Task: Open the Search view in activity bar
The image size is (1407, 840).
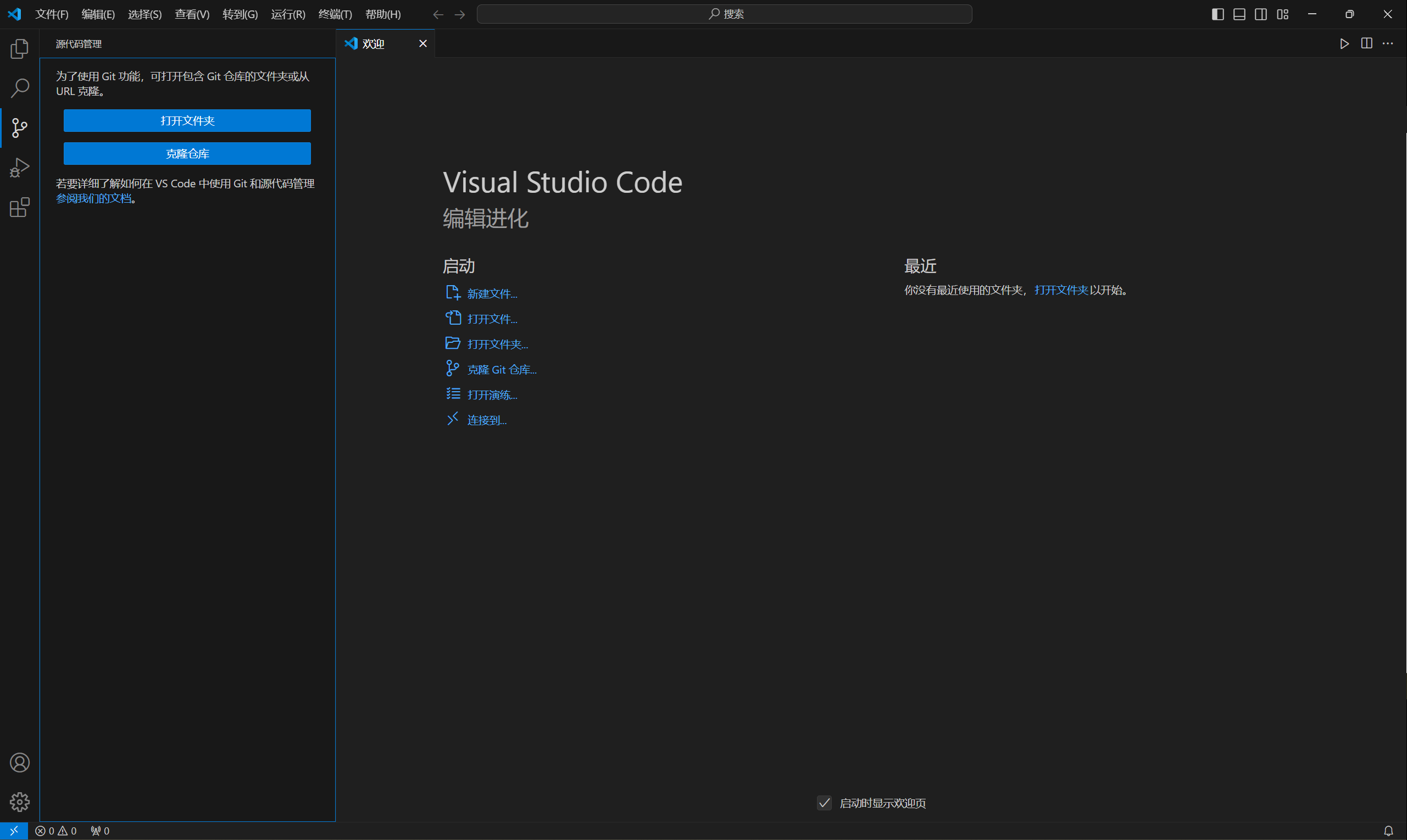Action: (x=20, y=88)
